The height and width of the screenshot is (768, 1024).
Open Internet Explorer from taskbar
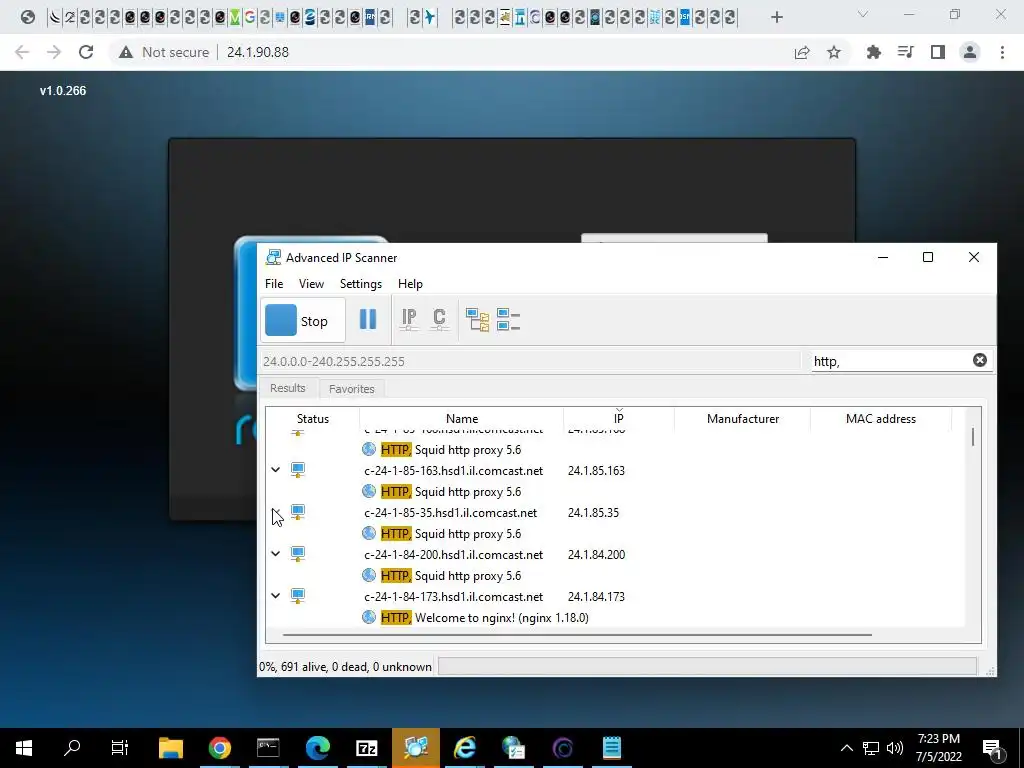pyautogui.click(x=464, y=748)
